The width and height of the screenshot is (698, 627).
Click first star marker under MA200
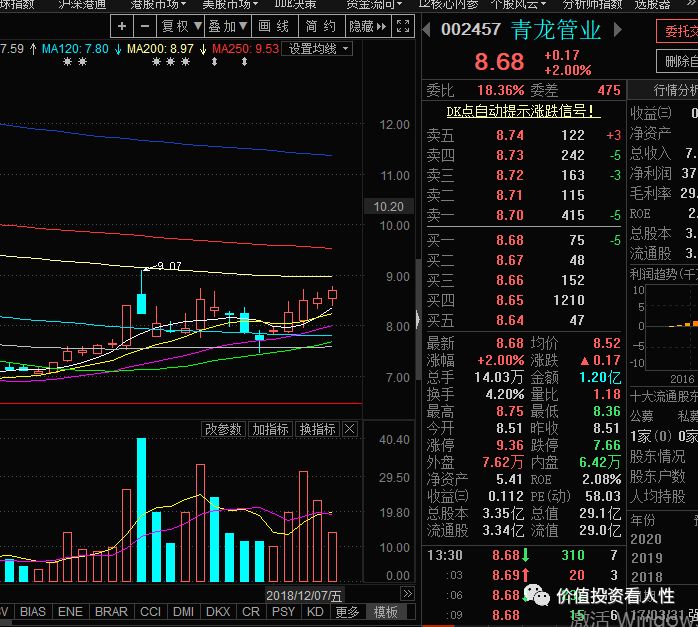[156, 62]
